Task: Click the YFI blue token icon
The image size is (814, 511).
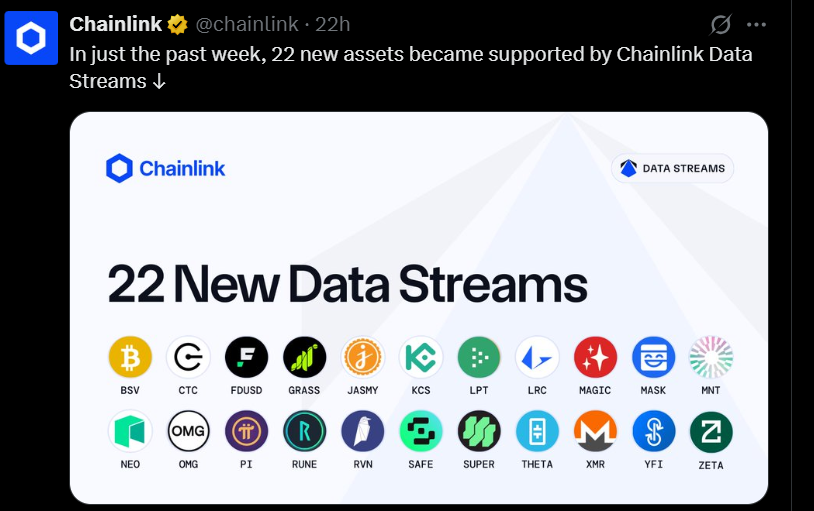Action: (654, 431)
